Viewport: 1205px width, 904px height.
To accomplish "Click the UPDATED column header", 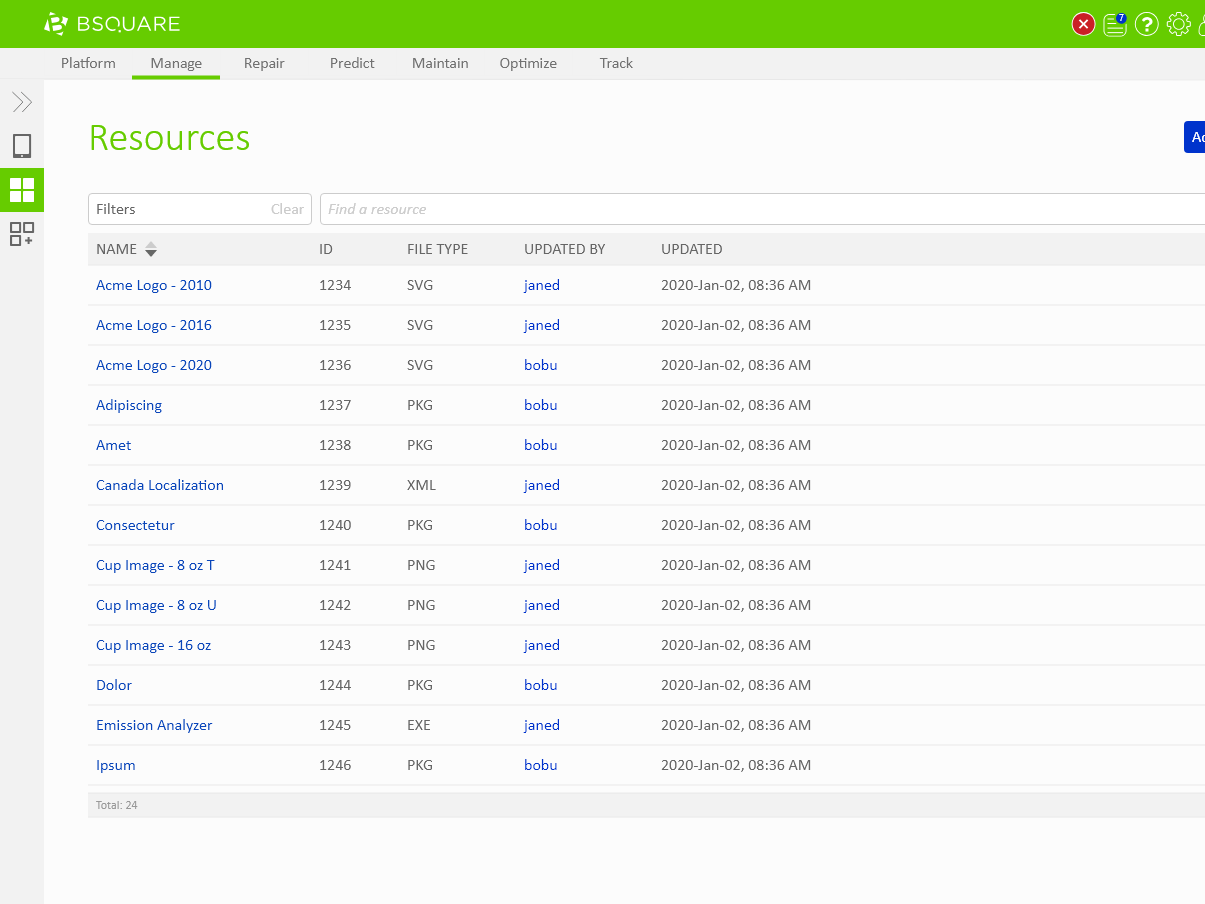I will tap(691, 249).
